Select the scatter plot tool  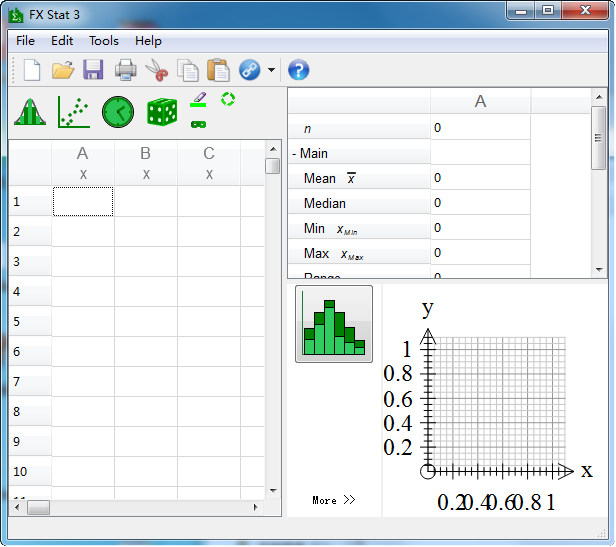74,111
